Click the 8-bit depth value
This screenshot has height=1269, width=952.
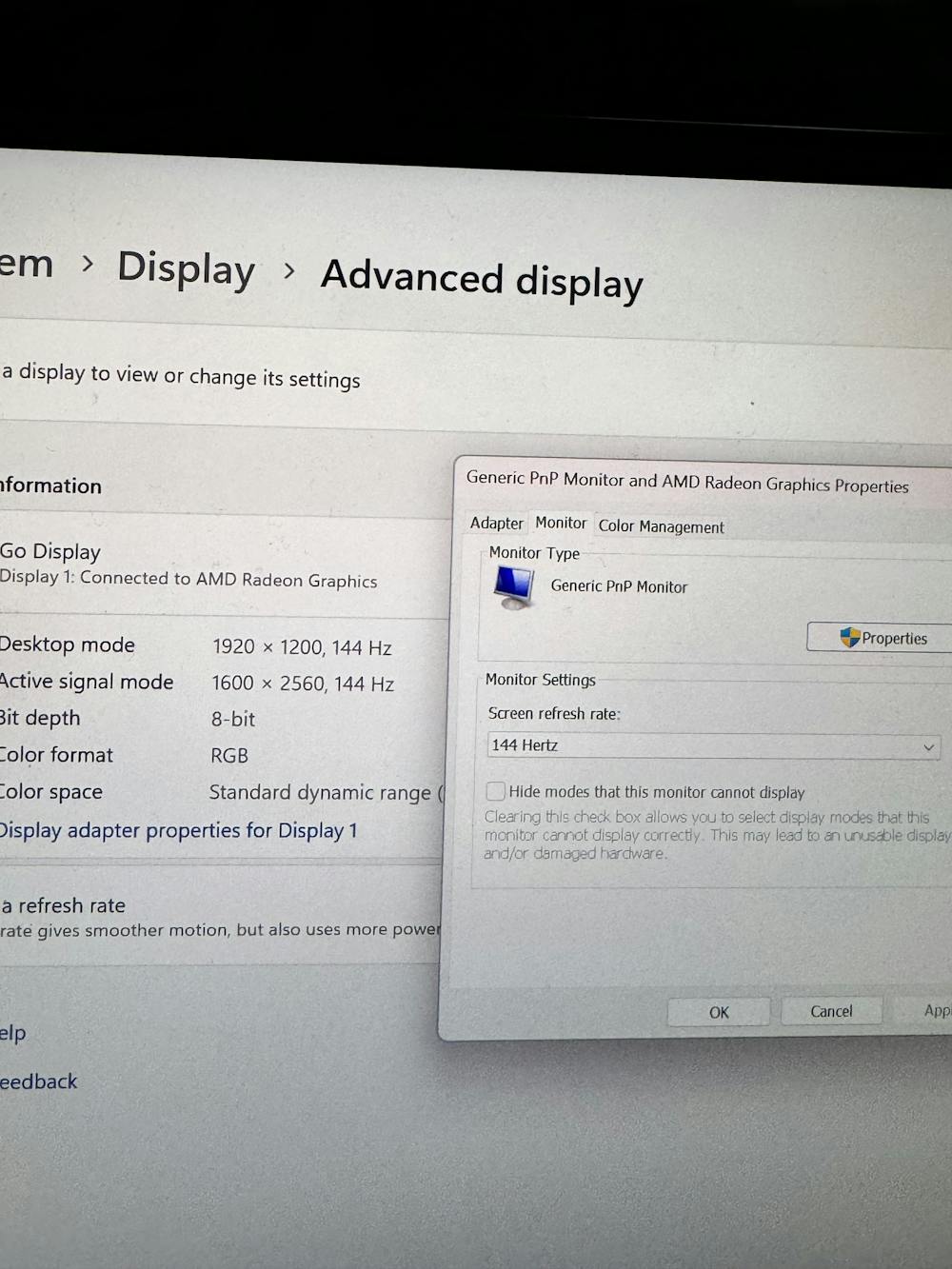coord(233,719)
